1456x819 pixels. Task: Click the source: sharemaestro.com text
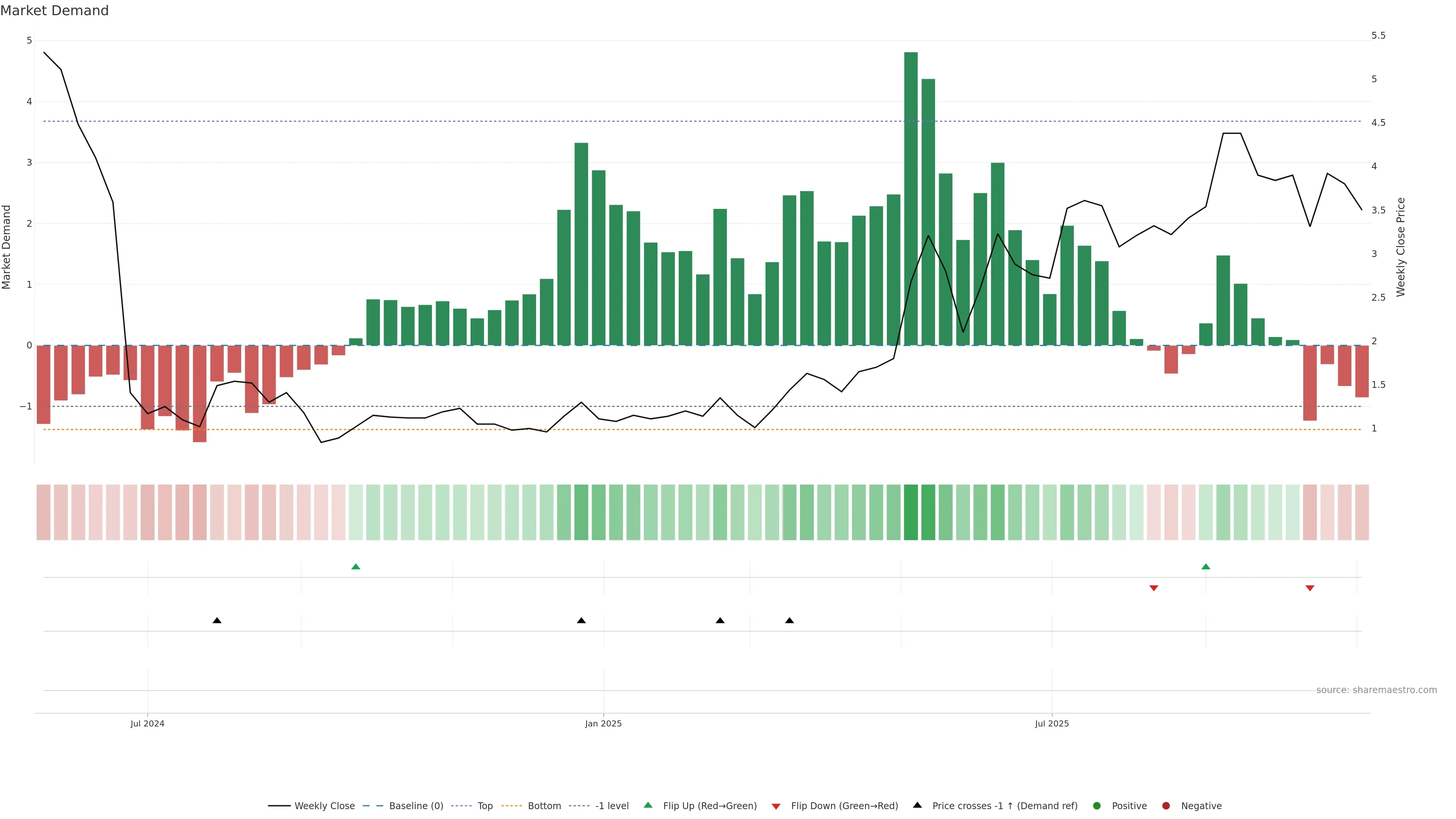pos(1376,690)
